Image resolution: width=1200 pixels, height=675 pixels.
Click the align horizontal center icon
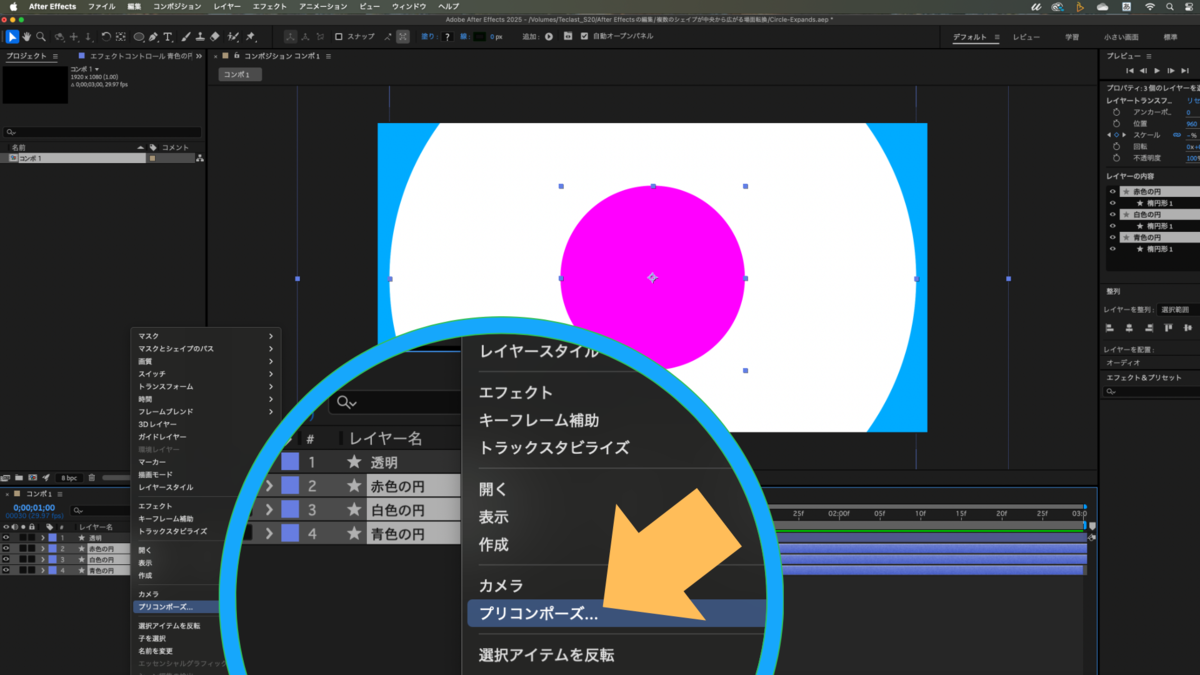pyautogui.click(x=1129, y=327)
